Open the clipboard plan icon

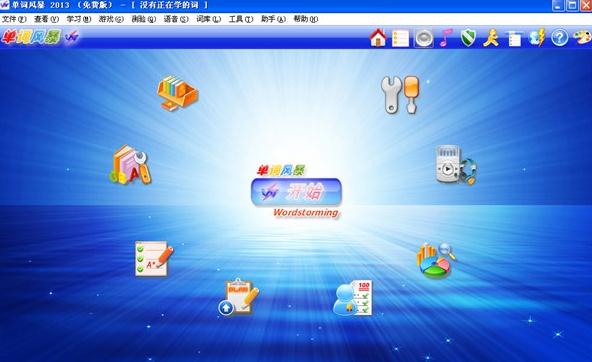239,297
